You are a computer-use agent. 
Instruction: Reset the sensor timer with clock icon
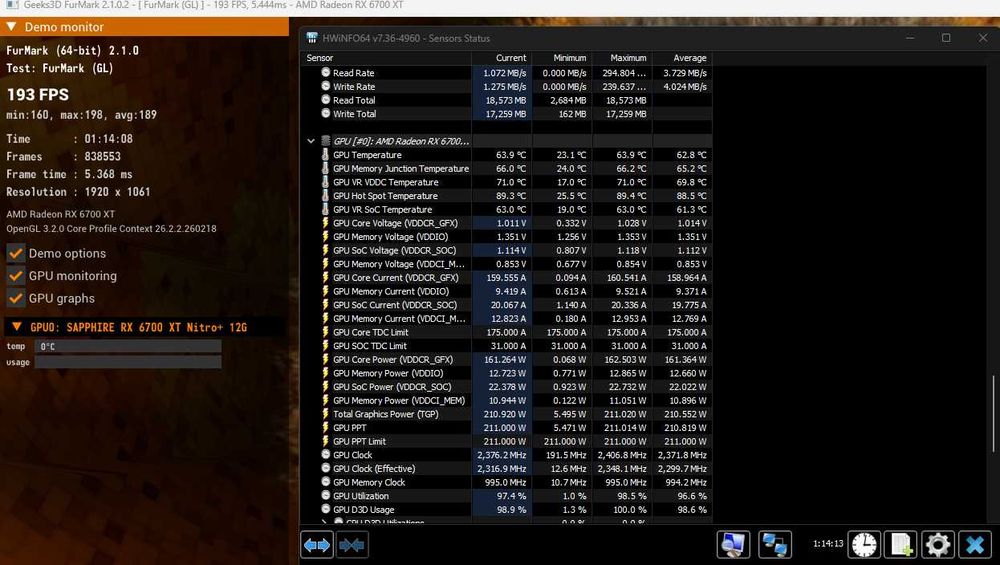coord(864,545)
